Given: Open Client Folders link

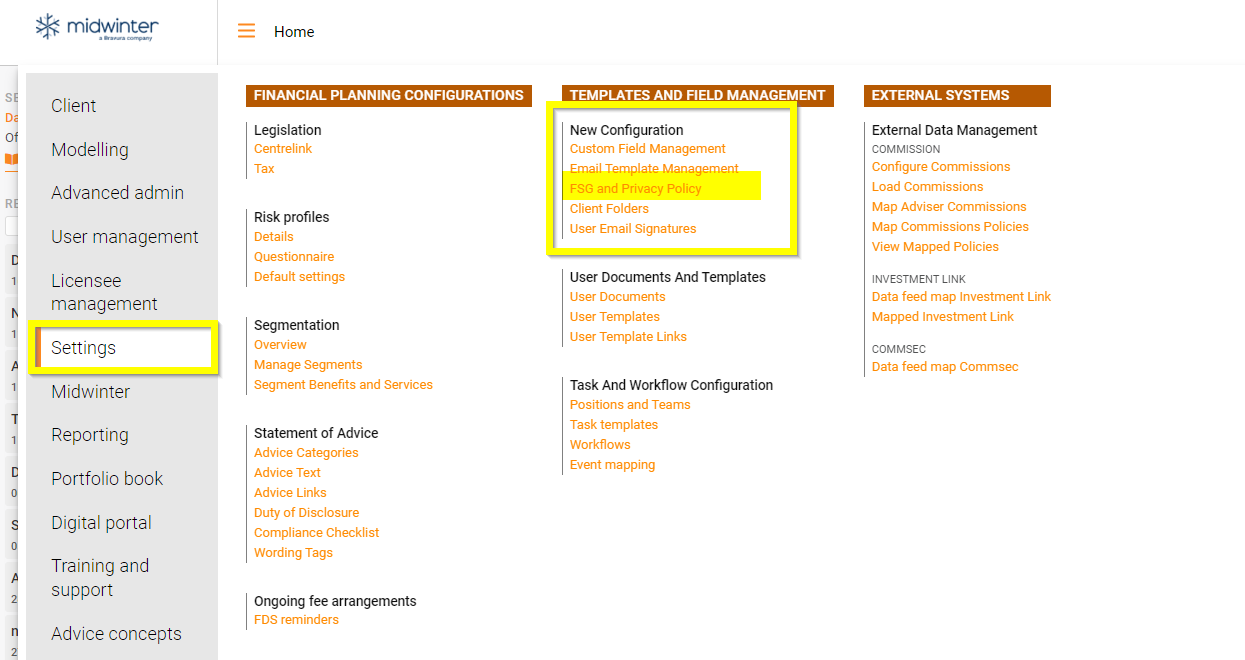Looking at the screenshot, I should [x=609, y=209].
